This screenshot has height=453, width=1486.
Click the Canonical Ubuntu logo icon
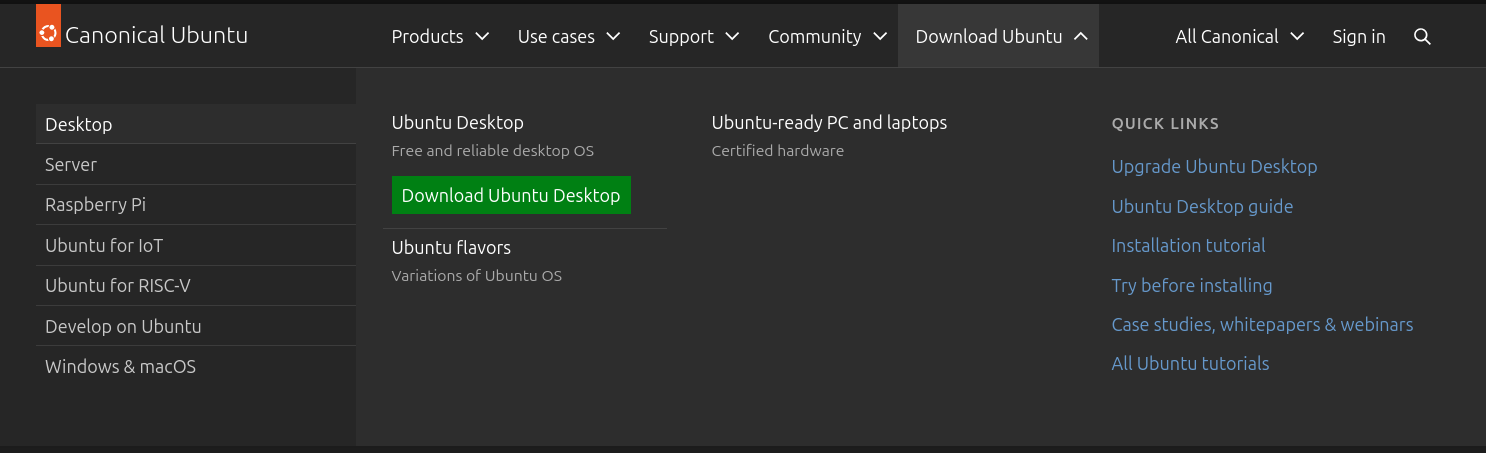tap(48, 31)
